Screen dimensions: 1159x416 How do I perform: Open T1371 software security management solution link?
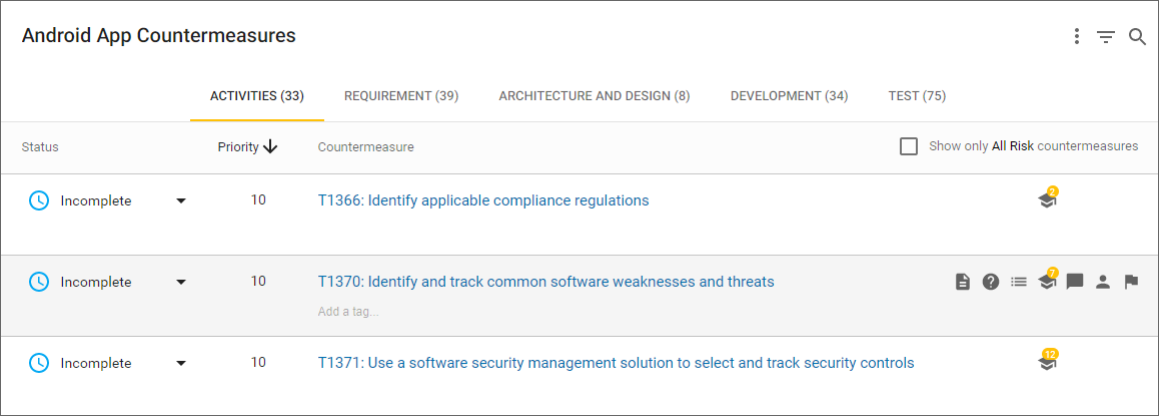coord(615,363)
